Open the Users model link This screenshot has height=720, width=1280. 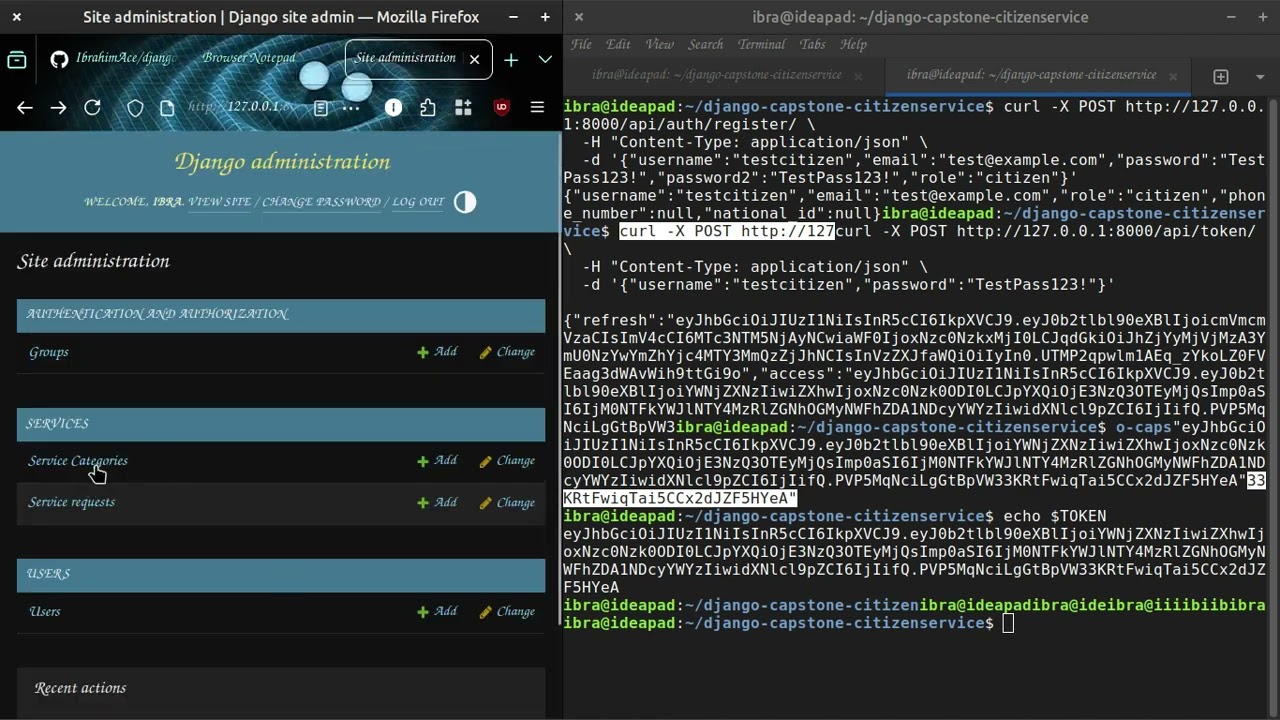[45, 612]
